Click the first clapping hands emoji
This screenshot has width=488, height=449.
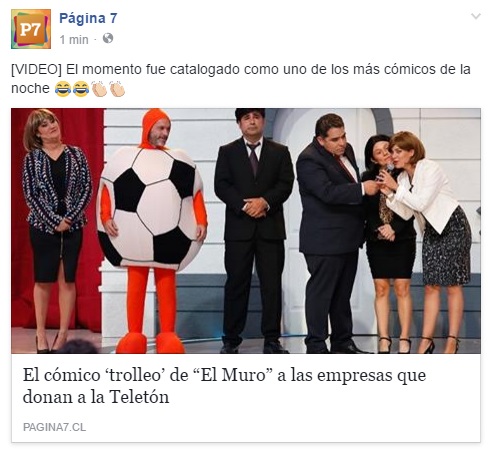tap(99, 89)
